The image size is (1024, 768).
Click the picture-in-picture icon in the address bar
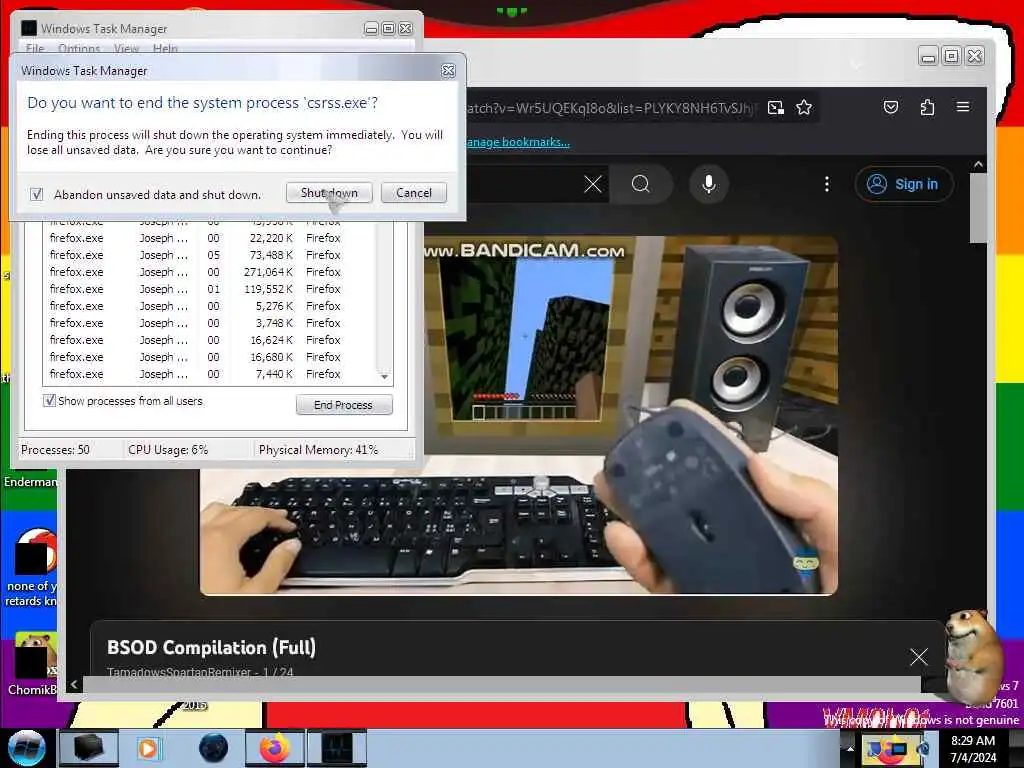pos(775,108)
